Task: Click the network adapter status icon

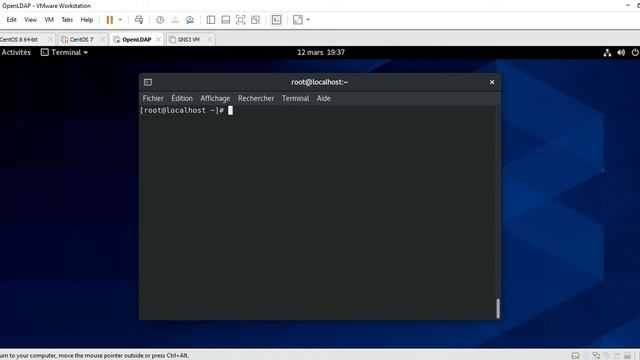Action: coord(596,356)
